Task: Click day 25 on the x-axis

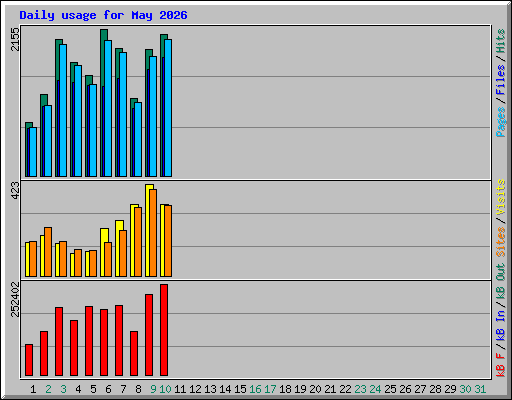Action: (x=390, y=389)
